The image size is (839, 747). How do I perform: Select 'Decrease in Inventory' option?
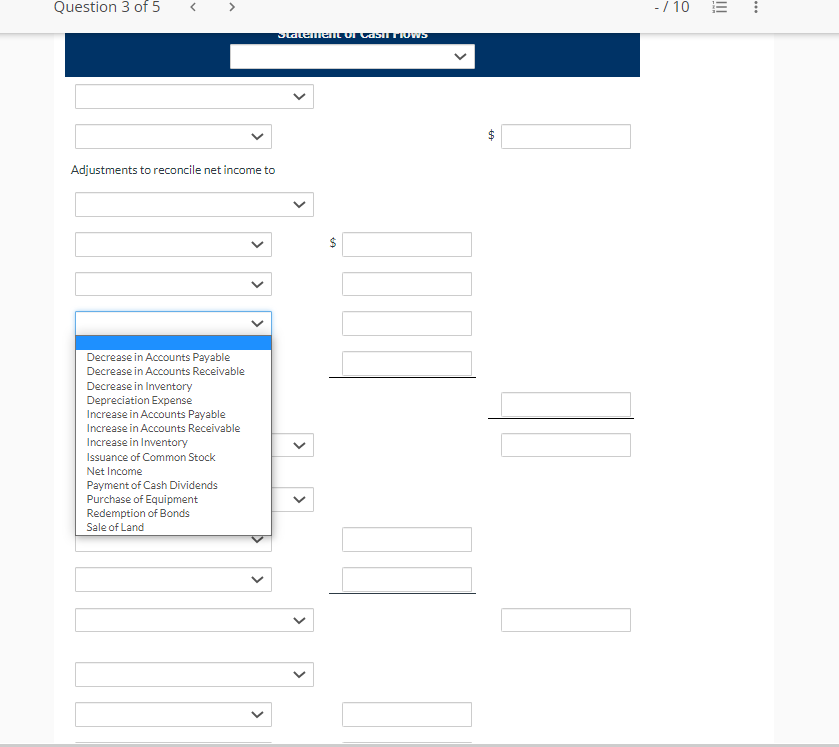(x=173, y=386)
